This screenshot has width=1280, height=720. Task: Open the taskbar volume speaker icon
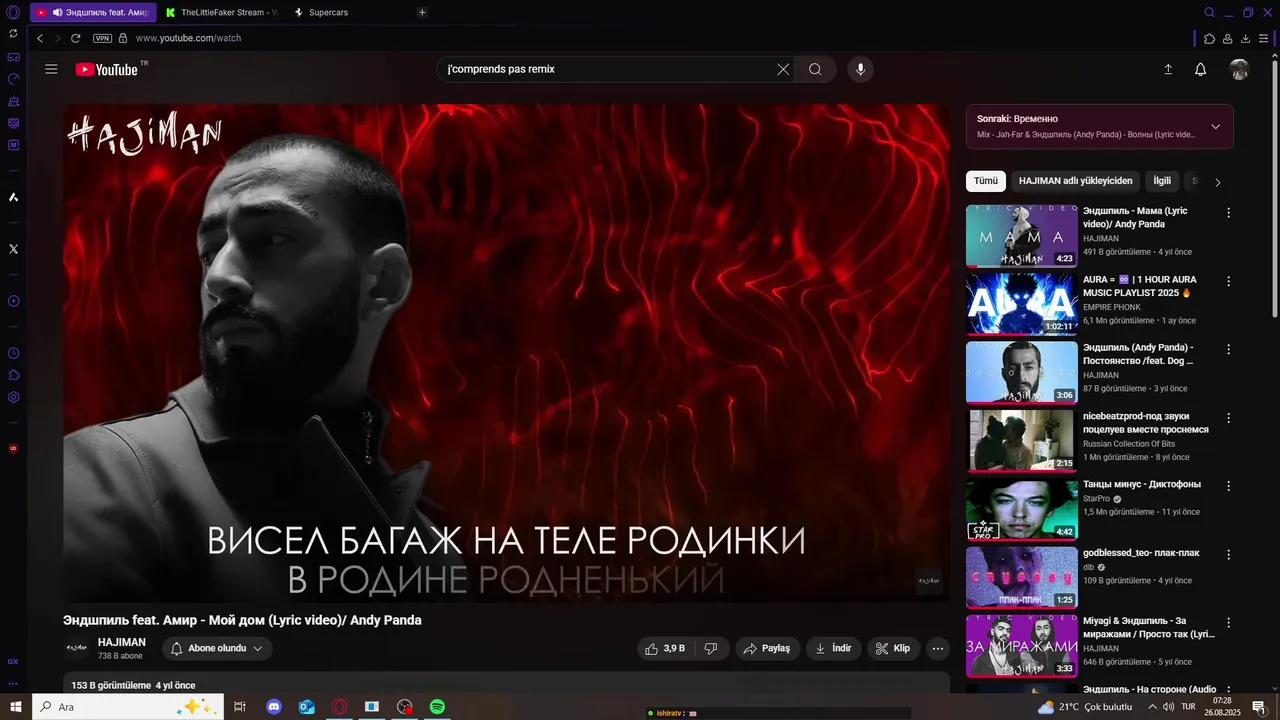pos(1168,707)
